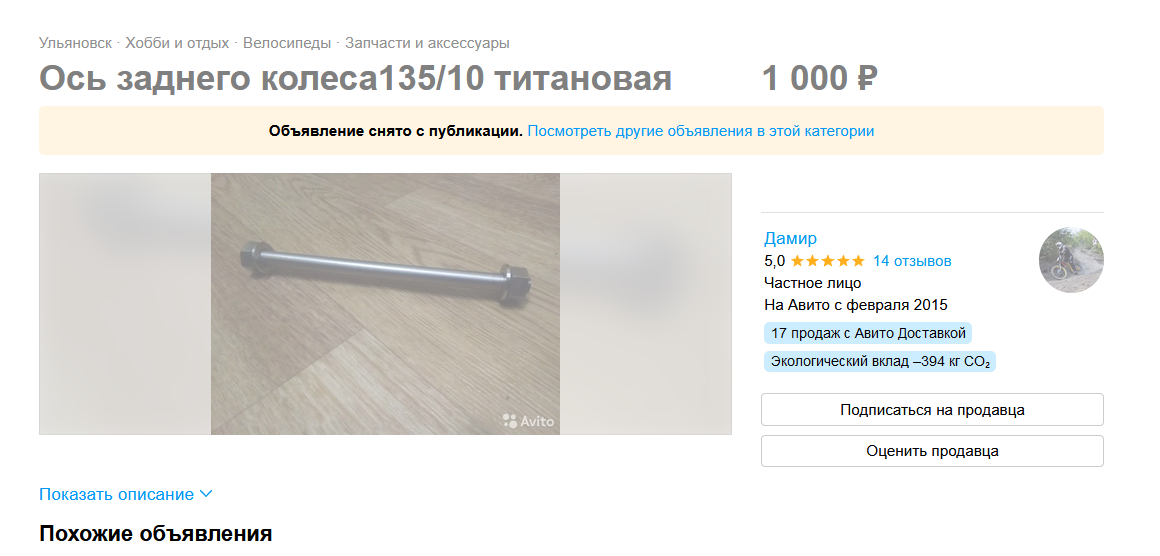The image size is (1160, 556).
Task: Open the 14 отзывов reviews link
Action: 912,261
